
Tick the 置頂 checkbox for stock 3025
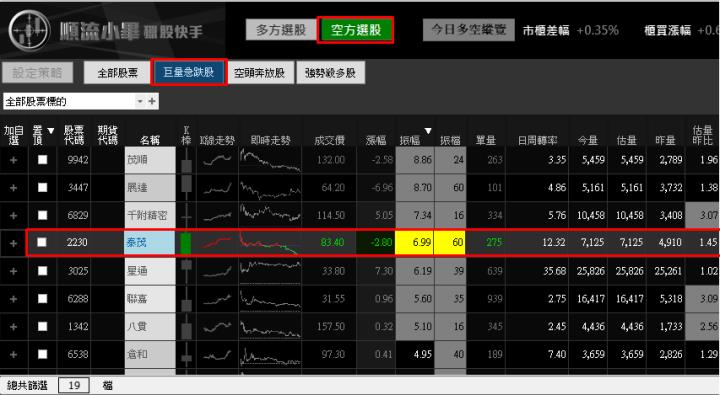[42, 271]
